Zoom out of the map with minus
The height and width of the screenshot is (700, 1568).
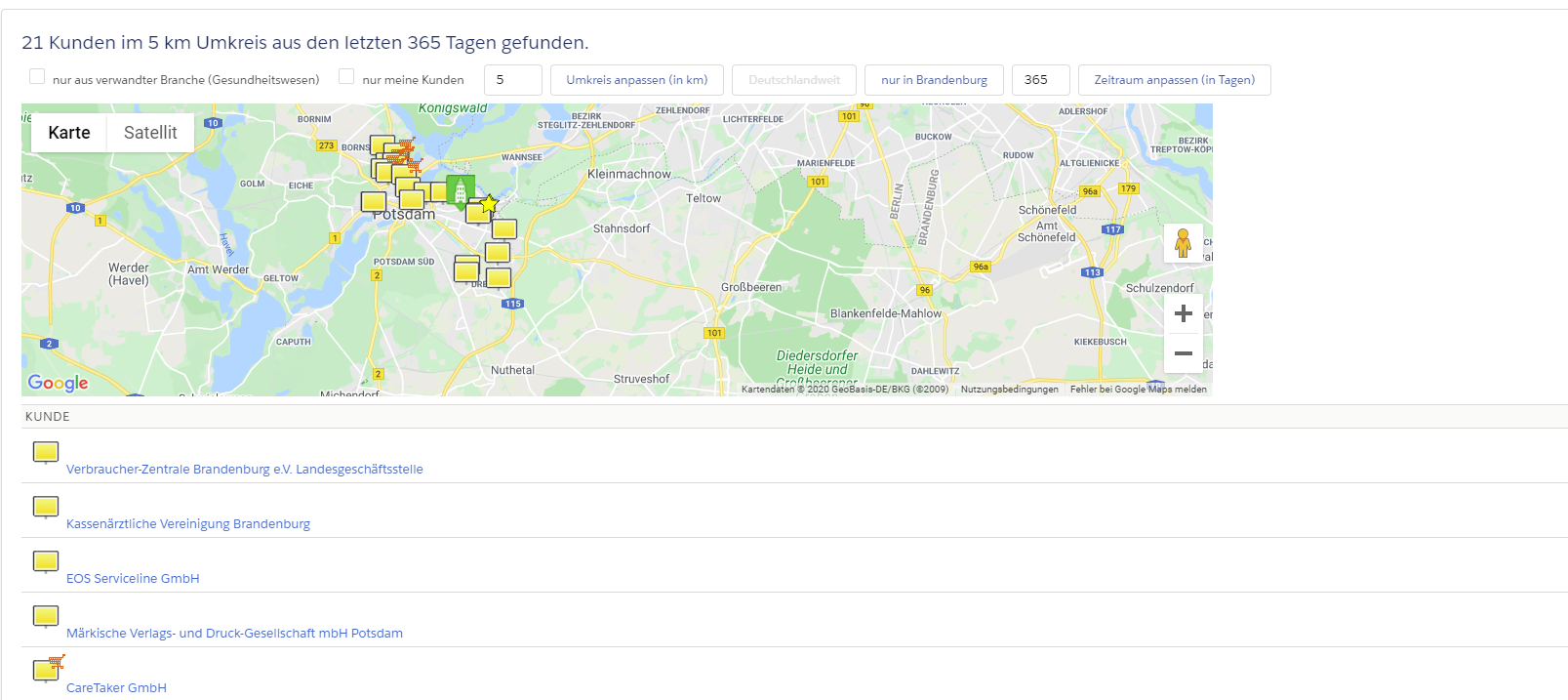(1183, 353)
